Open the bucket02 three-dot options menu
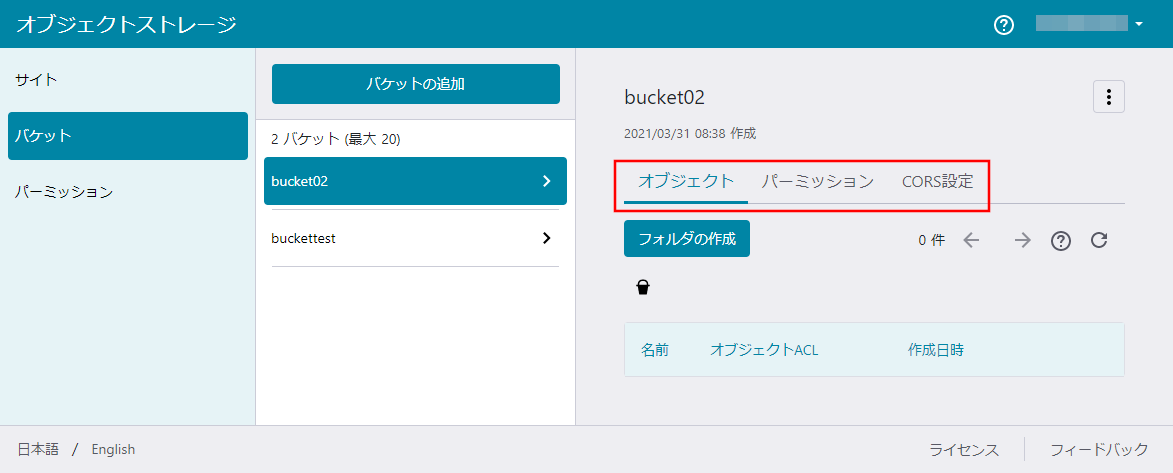Viewport: 1173px width, 473px height. tap(1108, 97)
